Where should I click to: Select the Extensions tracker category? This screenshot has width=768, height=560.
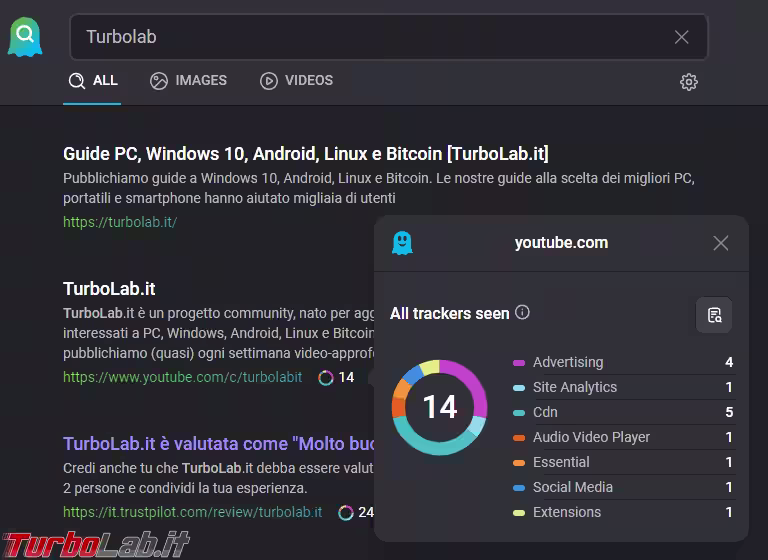pos(623,512)
